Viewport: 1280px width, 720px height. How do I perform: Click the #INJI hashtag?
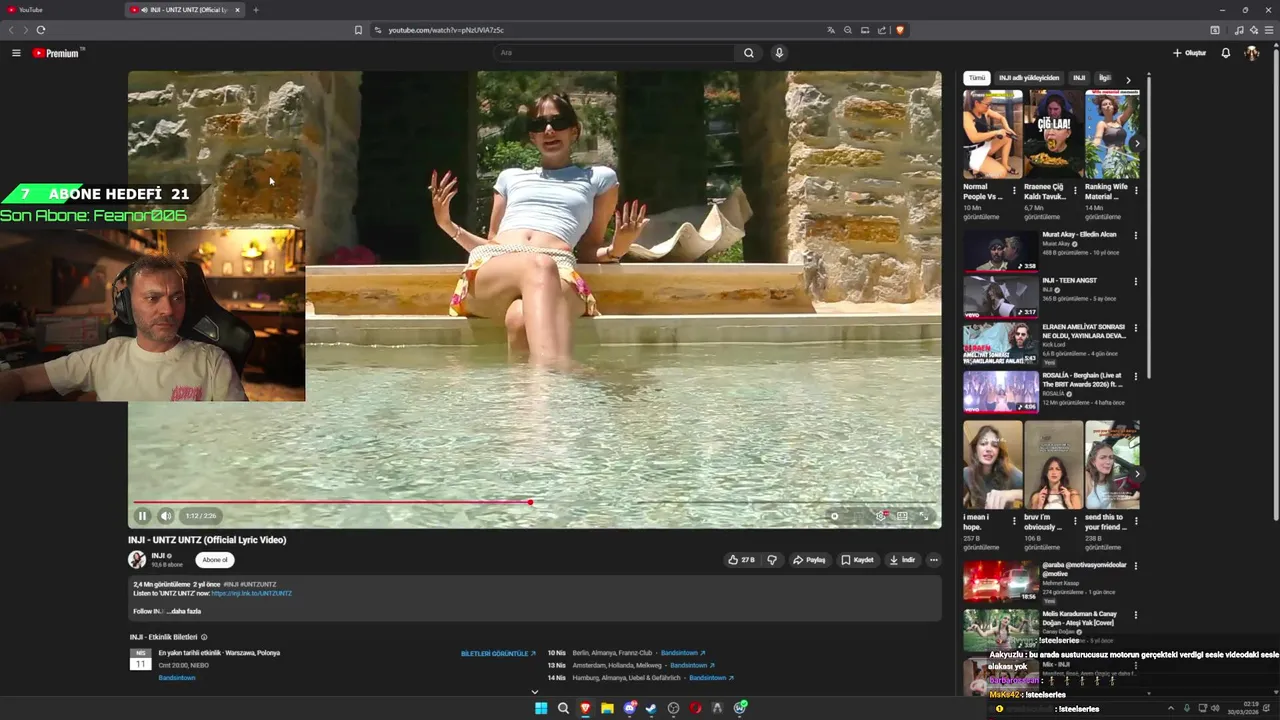pos(230,584)
